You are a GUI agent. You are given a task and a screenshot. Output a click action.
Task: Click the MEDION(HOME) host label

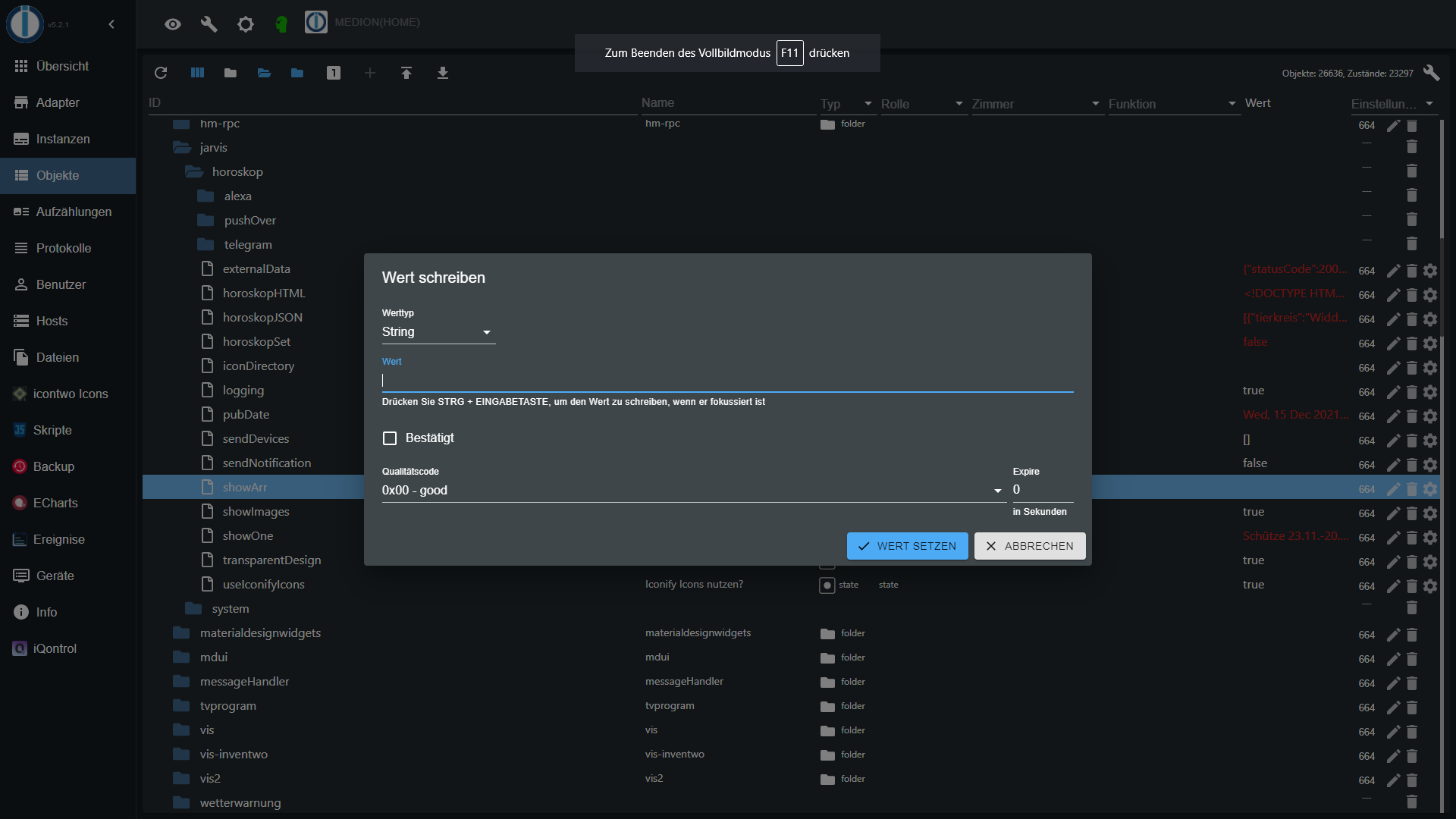point(377,22)
